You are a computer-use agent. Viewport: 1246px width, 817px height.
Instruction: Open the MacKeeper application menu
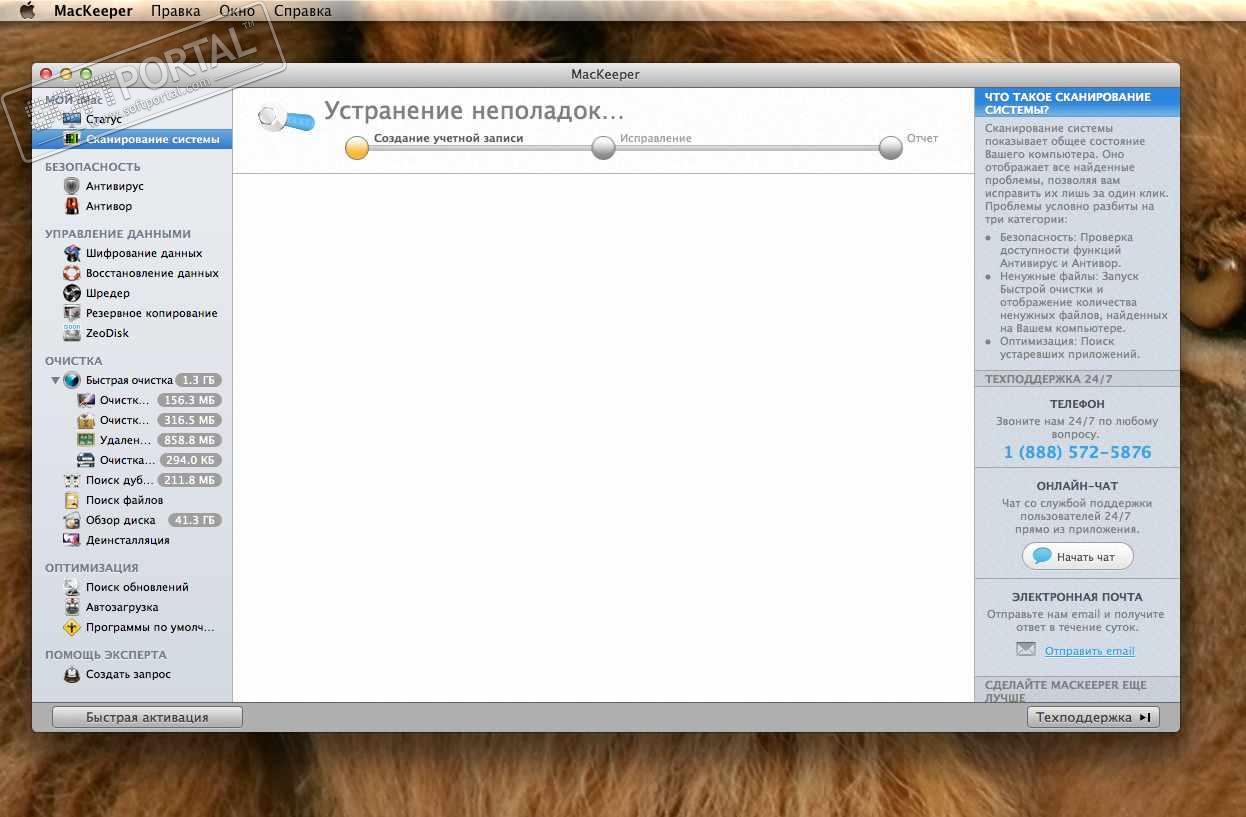click(x=94, y=11)
